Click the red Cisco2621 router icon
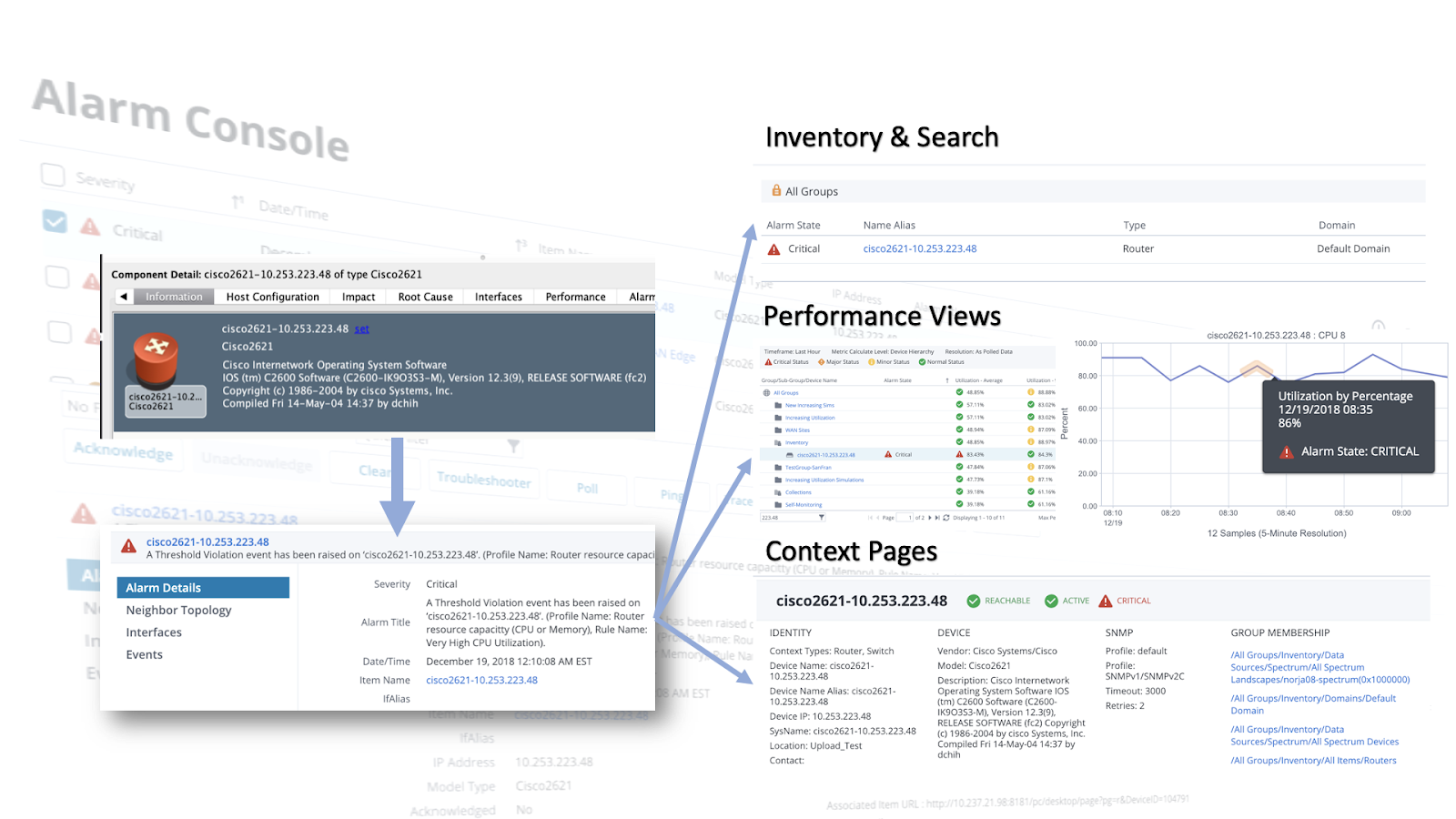Screen dimensions: 1456x819 (156, 360)
